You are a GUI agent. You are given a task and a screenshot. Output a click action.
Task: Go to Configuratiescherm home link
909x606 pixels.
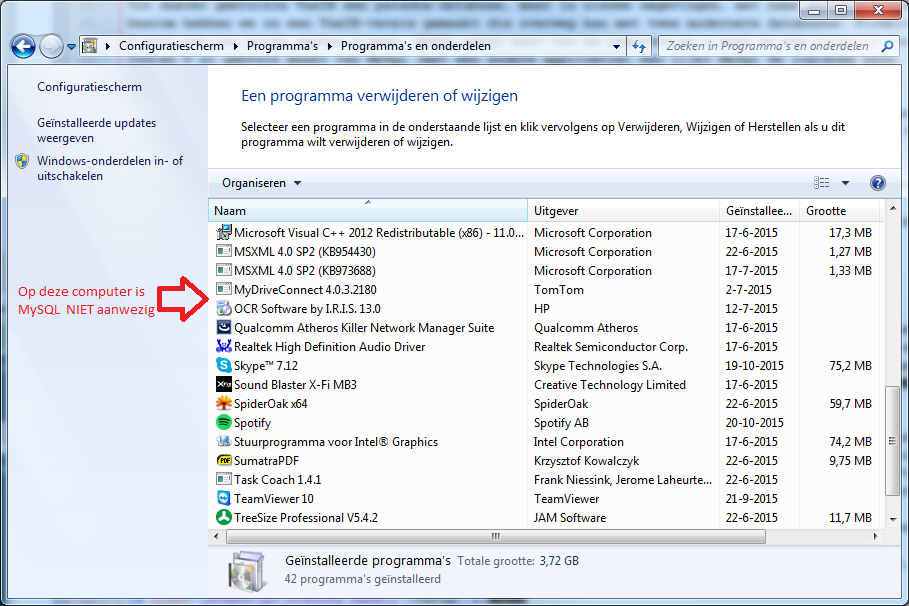(89, 87)
